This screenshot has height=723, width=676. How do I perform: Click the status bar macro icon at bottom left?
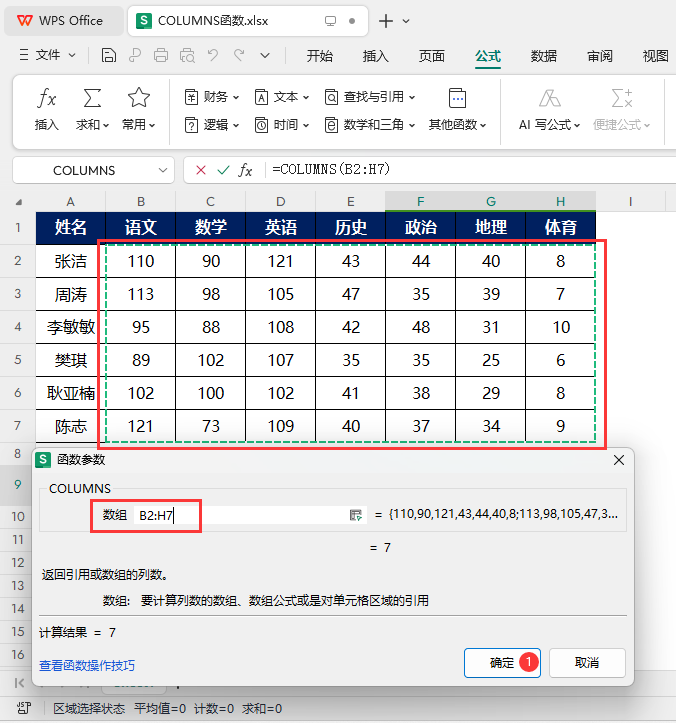point(24,708)
